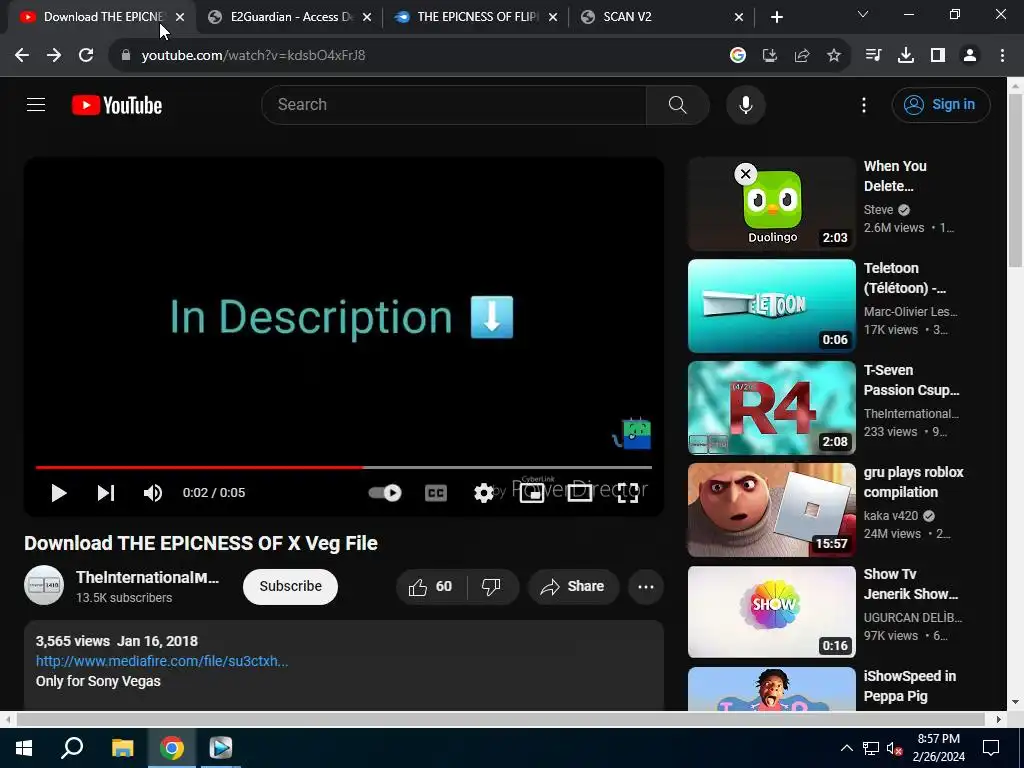Image resolution: width=1024 pixels, height=768 pixels.
Task: Click the Google icon in address bar
Action: tap(738, 56)
